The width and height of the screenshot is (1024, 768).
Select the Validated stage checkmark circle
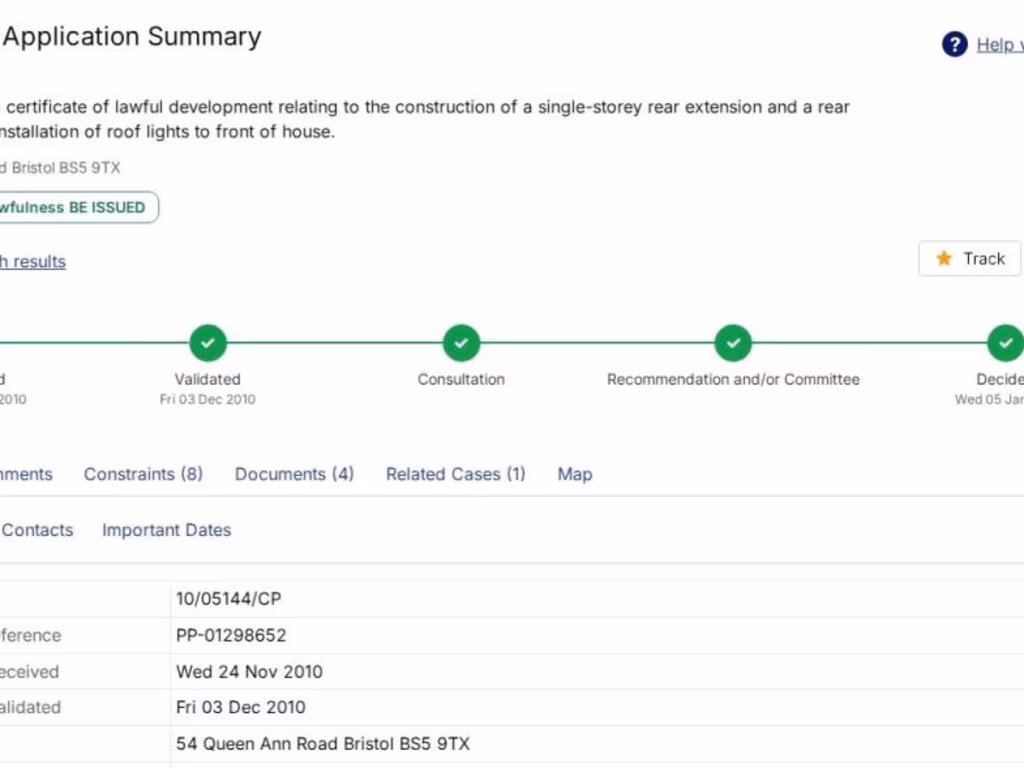click(208, 343)
